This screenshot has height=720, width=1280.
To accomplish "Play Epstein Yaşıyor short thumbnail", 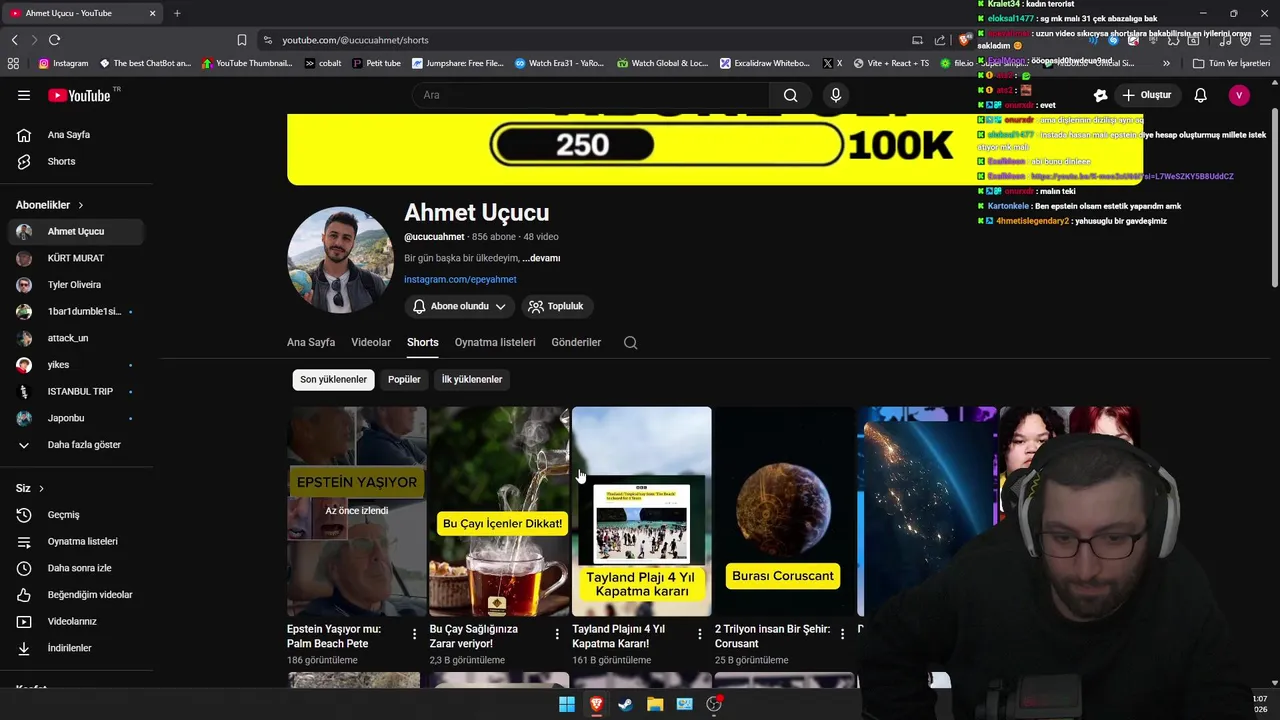I will pyautogui.click(x=357, y=511).
